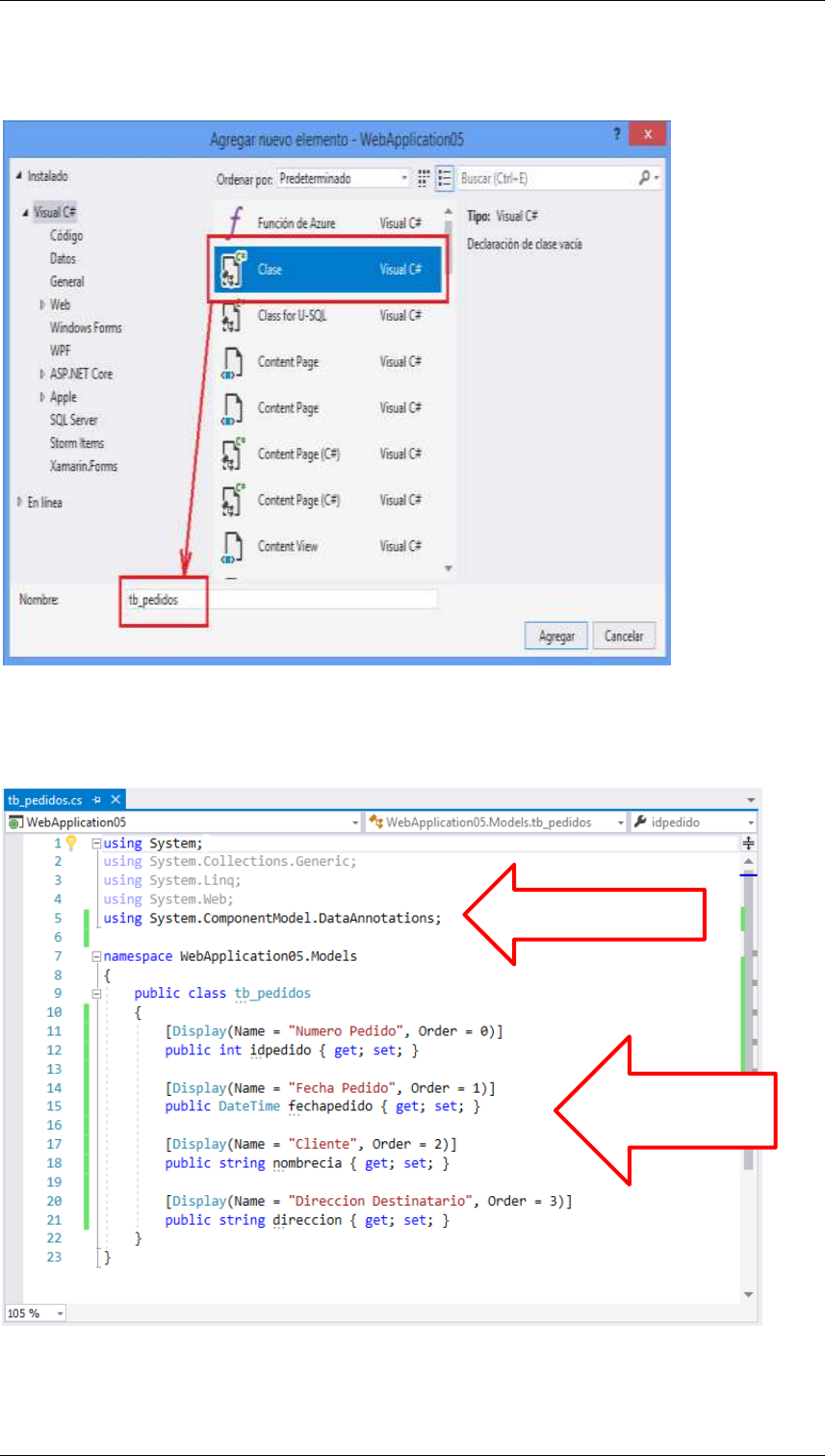
Task: Click the lightbulb quick actions icon on line 1
Action: (x=70, y=843)
